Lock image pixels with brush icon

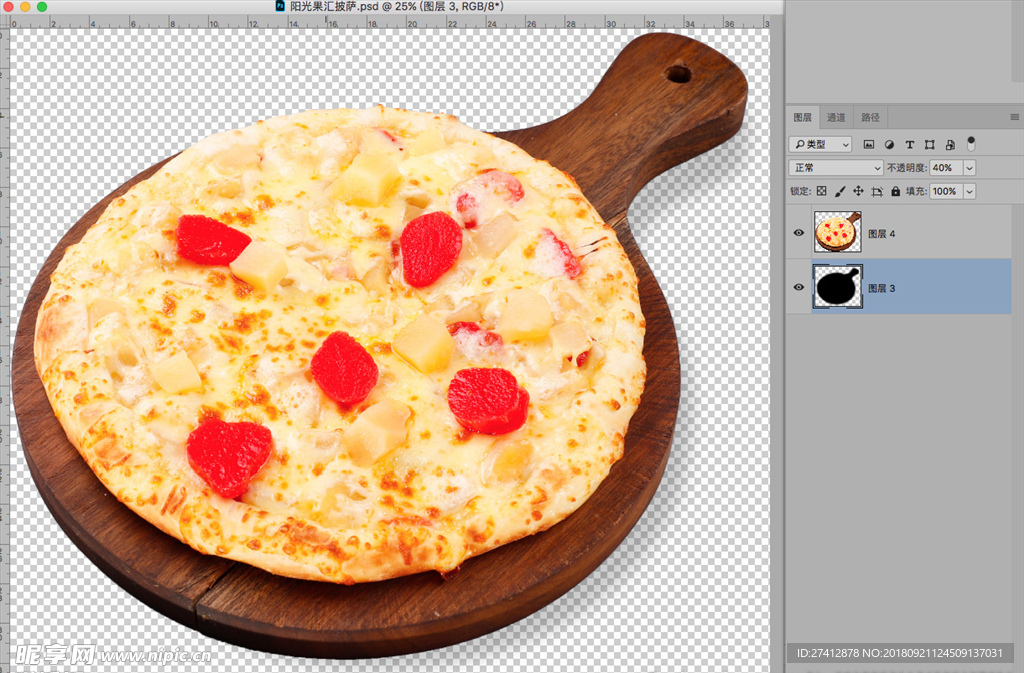click(x=840, y=191)
